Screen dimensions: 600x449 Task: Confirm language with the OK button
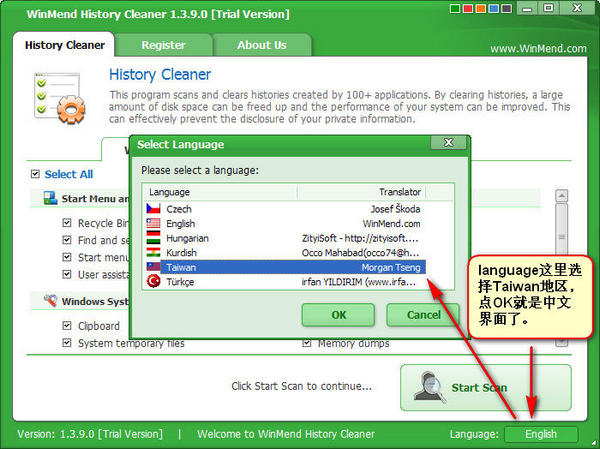click(x=338, y=315)
